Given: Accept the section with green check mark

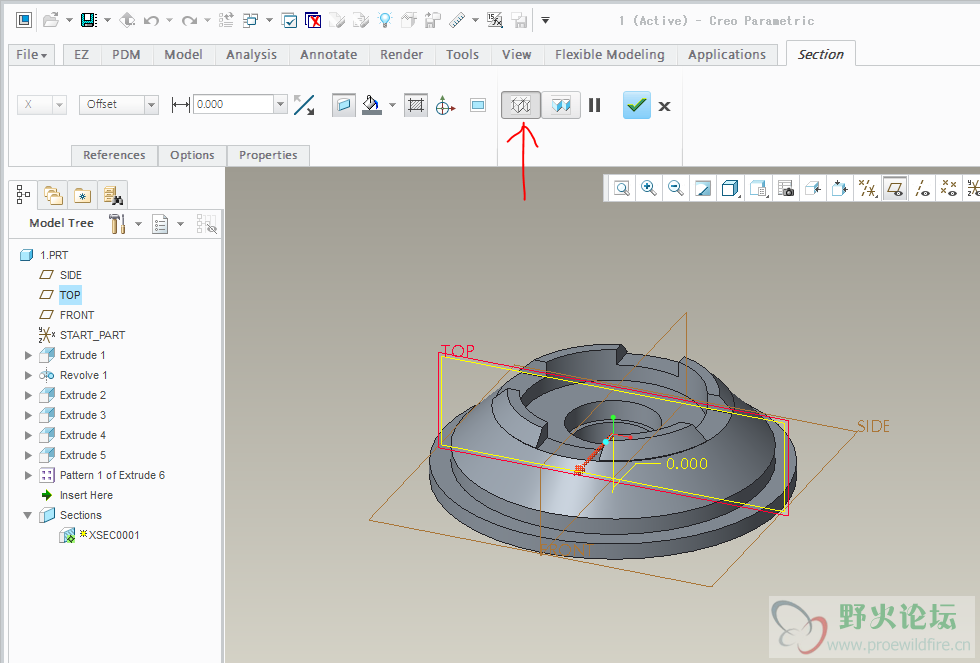Looking at the screenshot, I should tap(636, 105).
